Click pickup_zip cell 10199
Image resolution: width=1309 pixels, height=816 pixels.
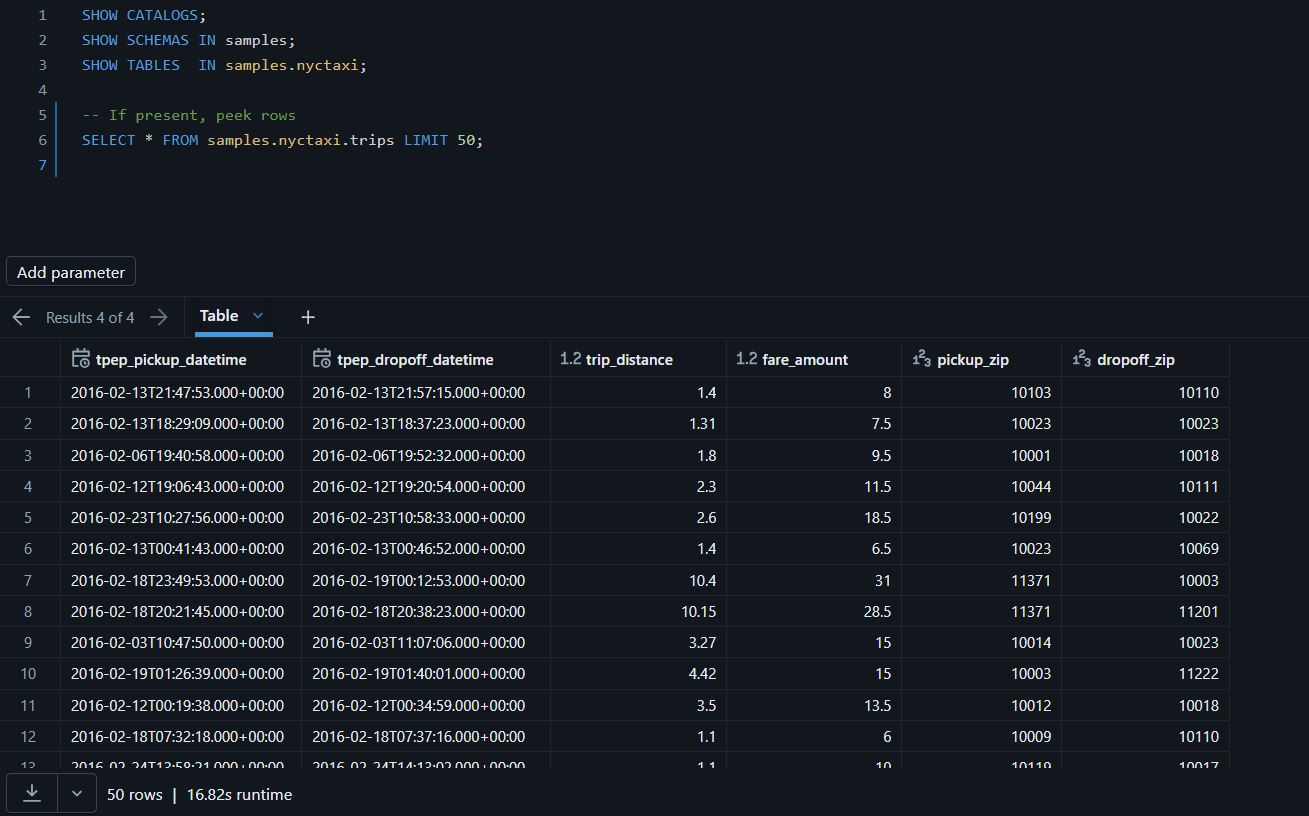pos(981,518)
